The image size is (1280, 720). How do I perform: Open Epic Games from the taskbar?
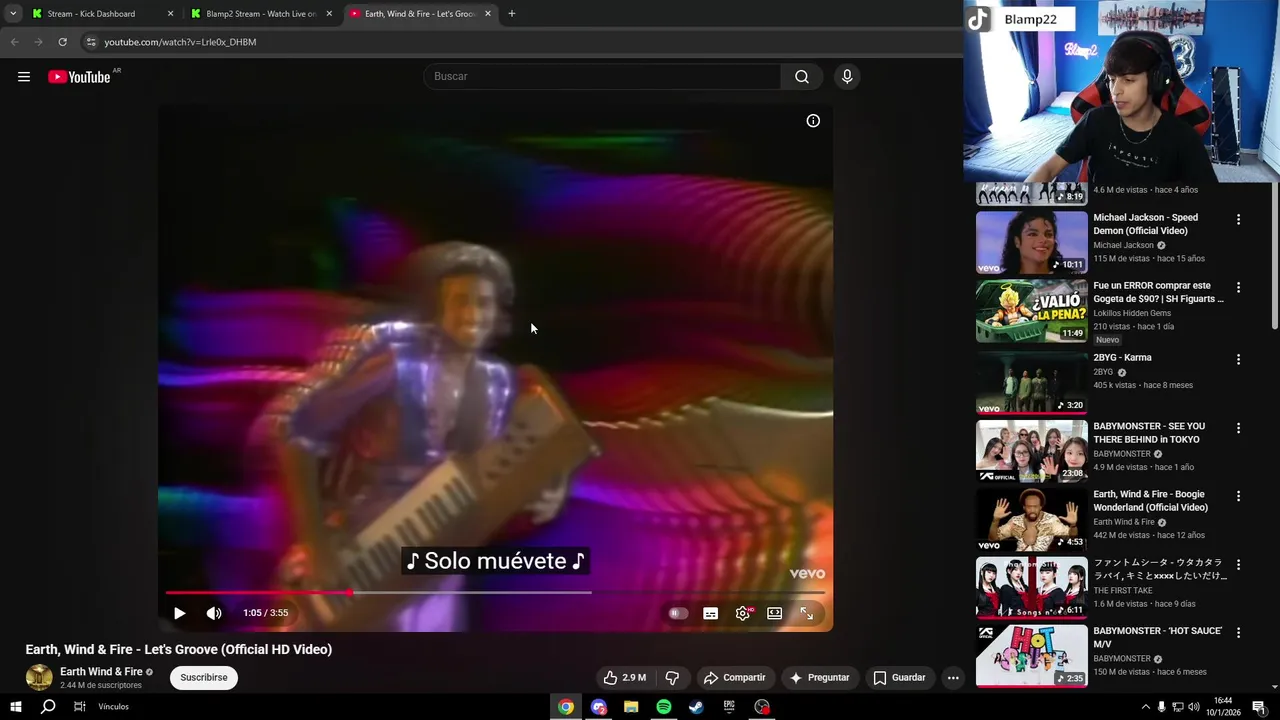coord(729,707)
